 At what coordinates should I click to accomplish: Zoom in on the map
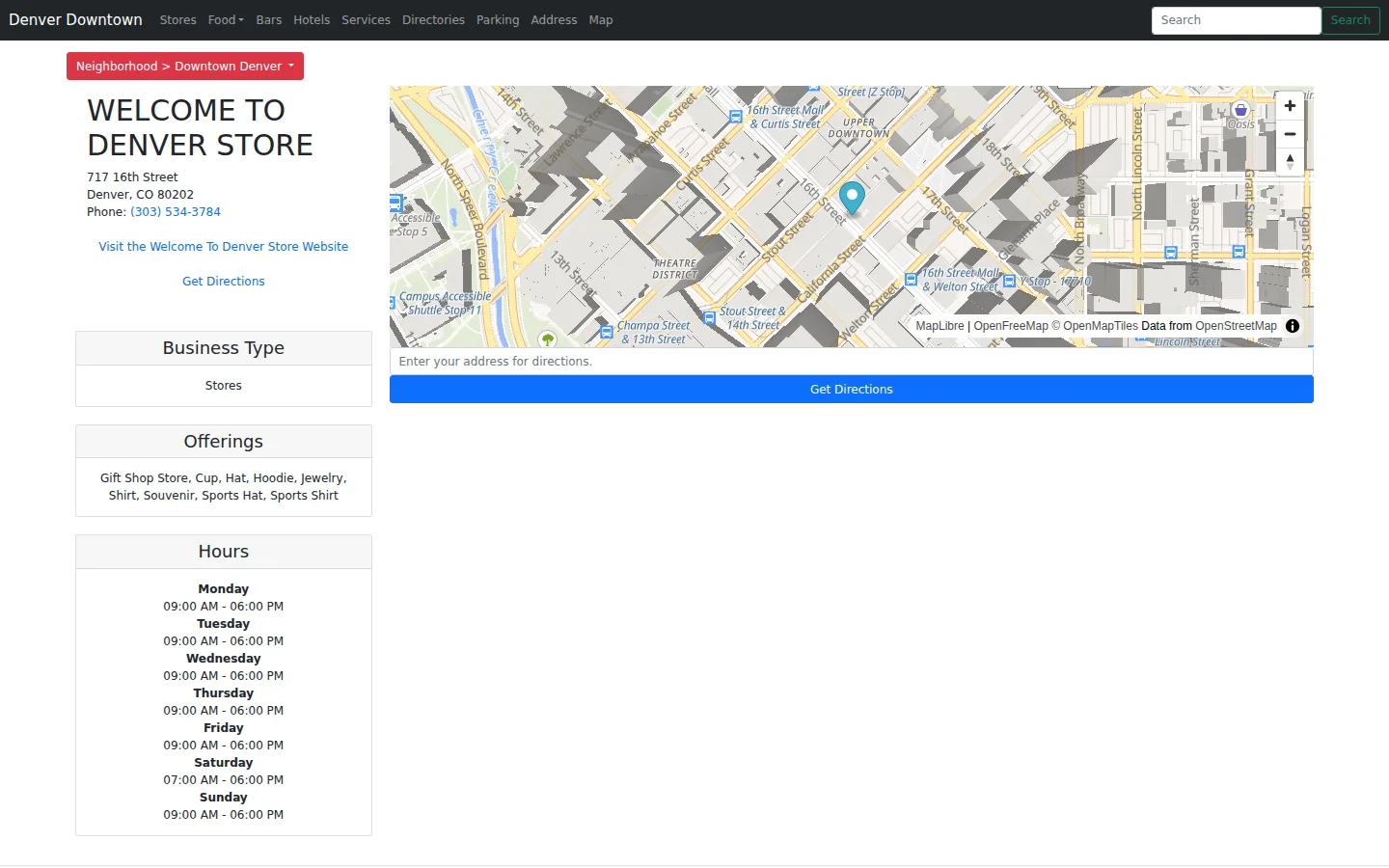coord(1290,106)
